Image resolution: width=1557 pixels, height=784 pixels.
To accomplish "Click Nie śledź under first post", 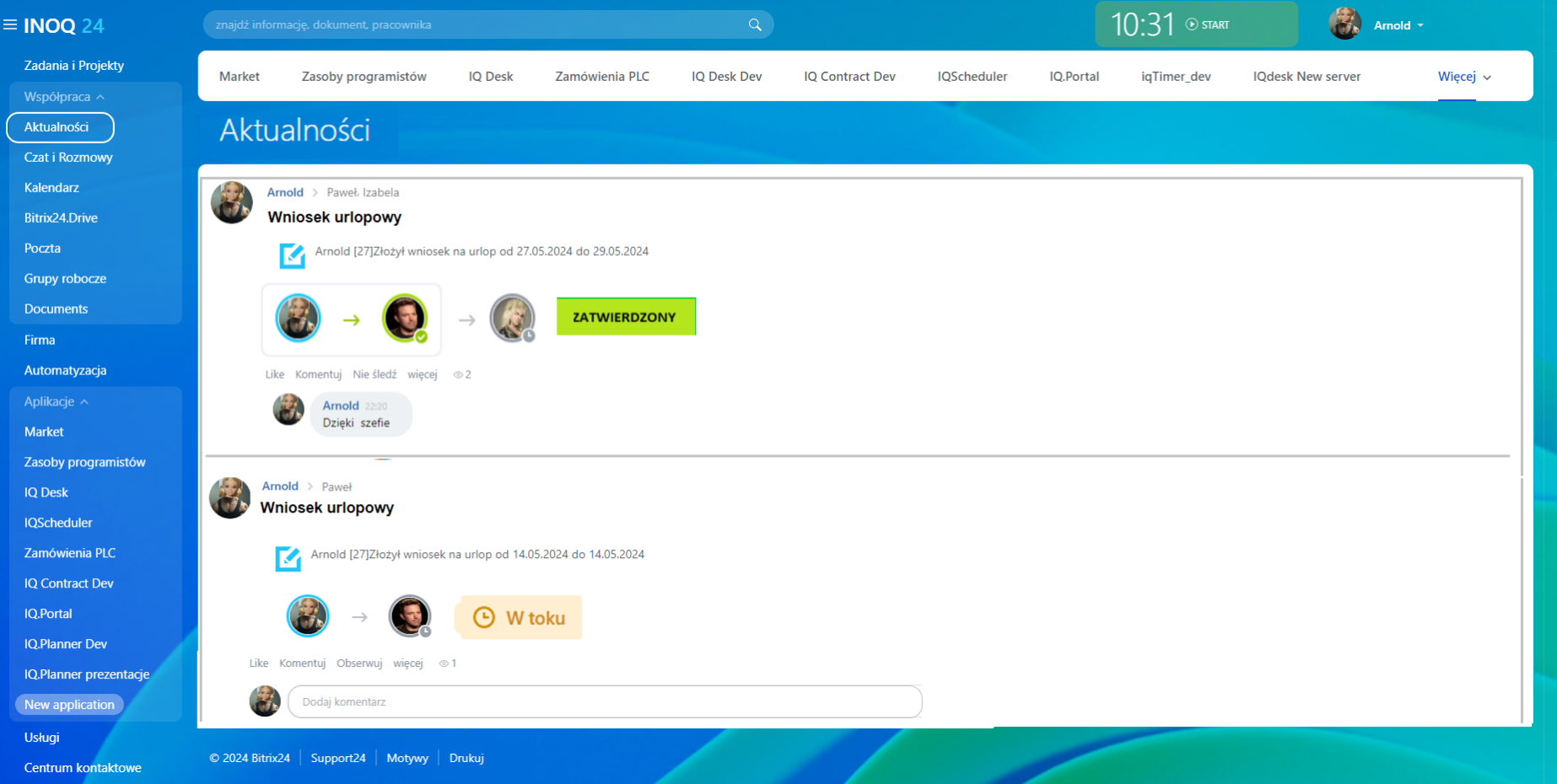I will (x=374, y=374).
